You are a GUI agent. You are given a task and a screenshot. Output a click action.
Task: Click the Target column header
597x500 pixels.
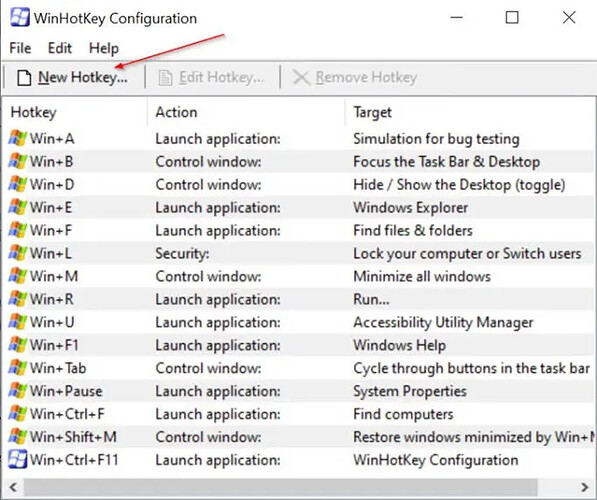[372, 112]
